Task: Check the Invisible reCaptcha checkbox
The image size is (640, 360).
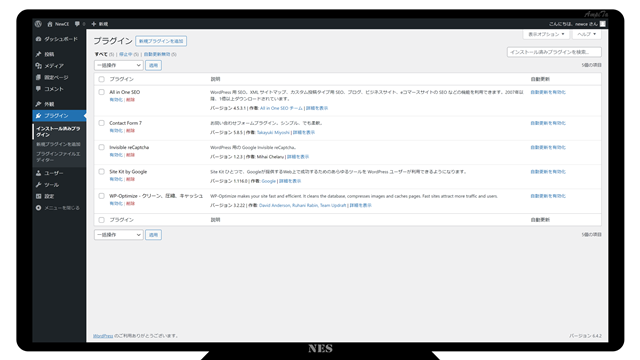Action: click(102, 147)
